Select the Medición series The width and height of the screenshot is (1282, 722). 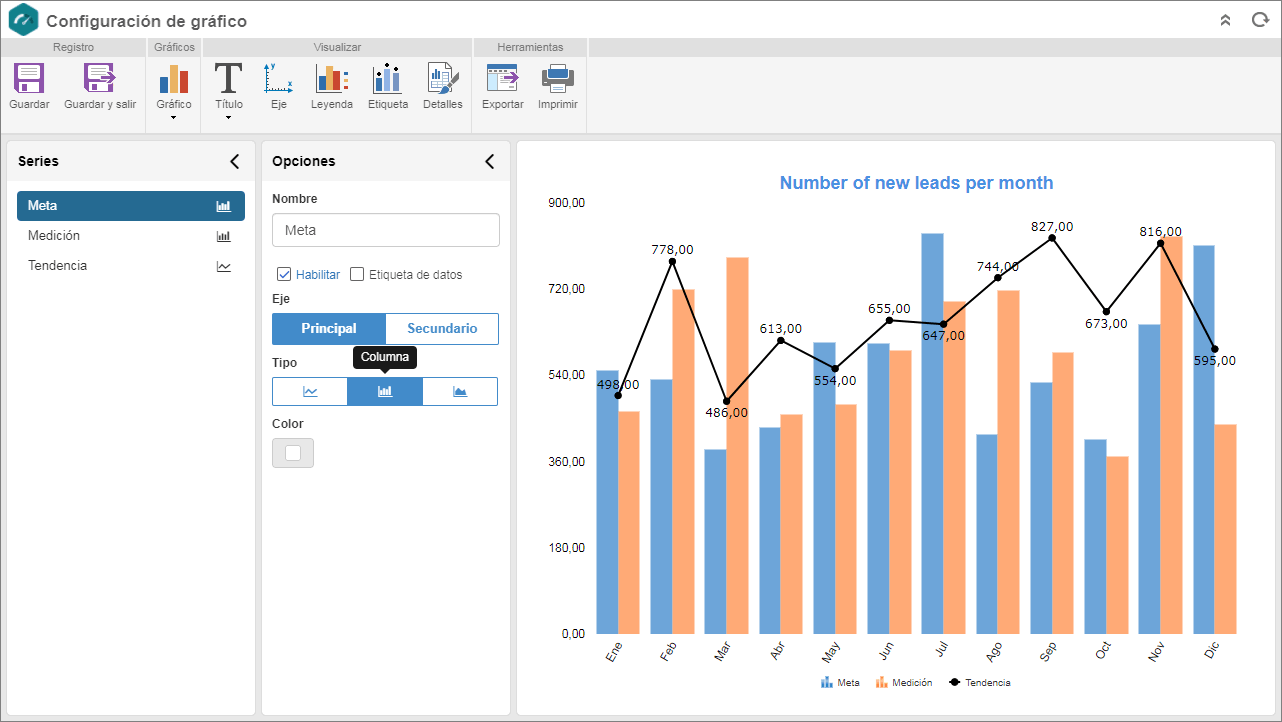pos(131,236)
